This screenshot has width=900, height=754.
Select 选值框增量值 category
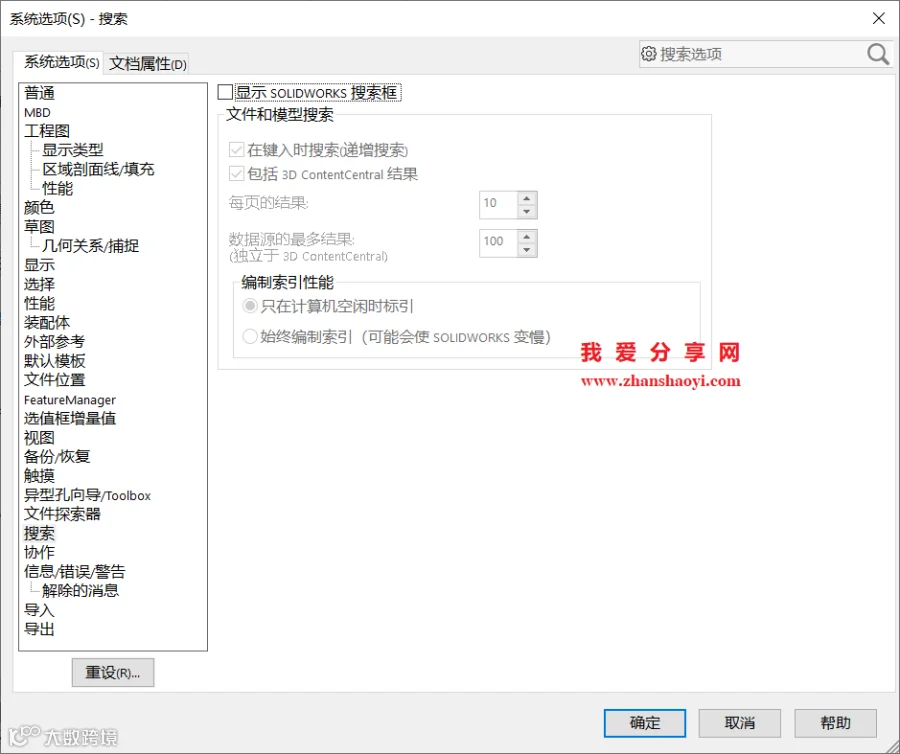[69, 418]
